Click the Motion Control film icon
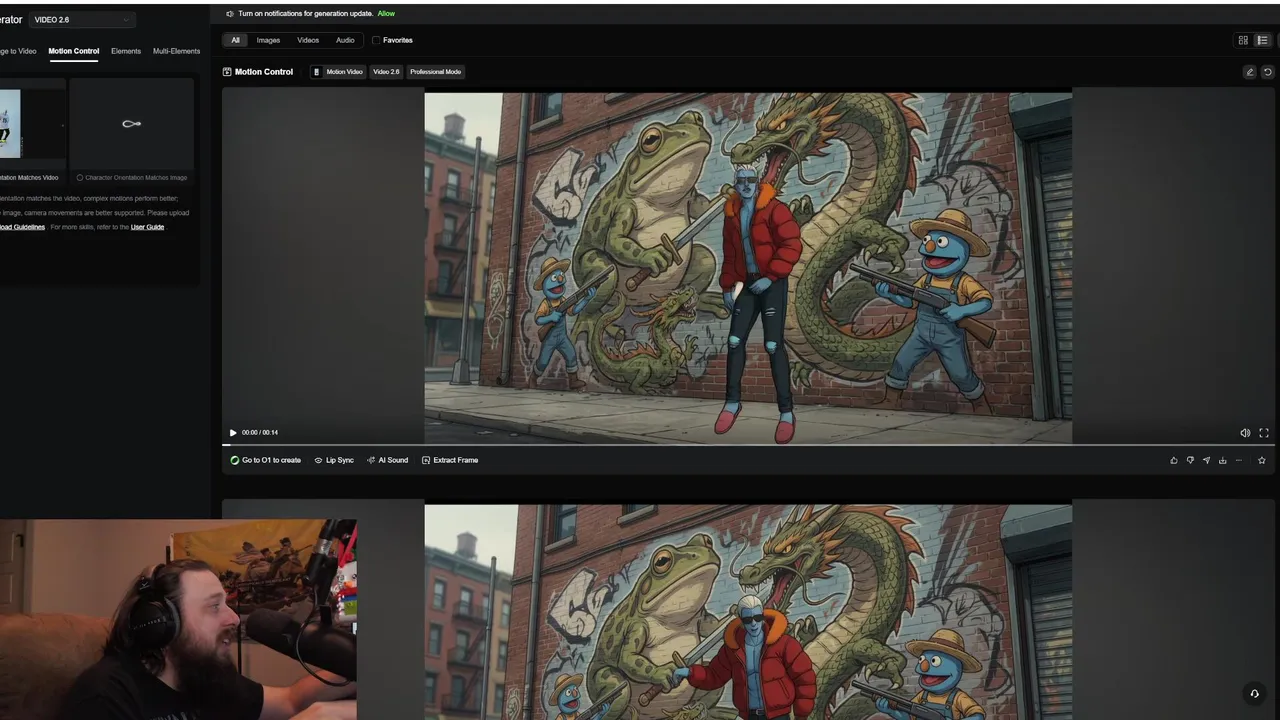 [227, 72]
